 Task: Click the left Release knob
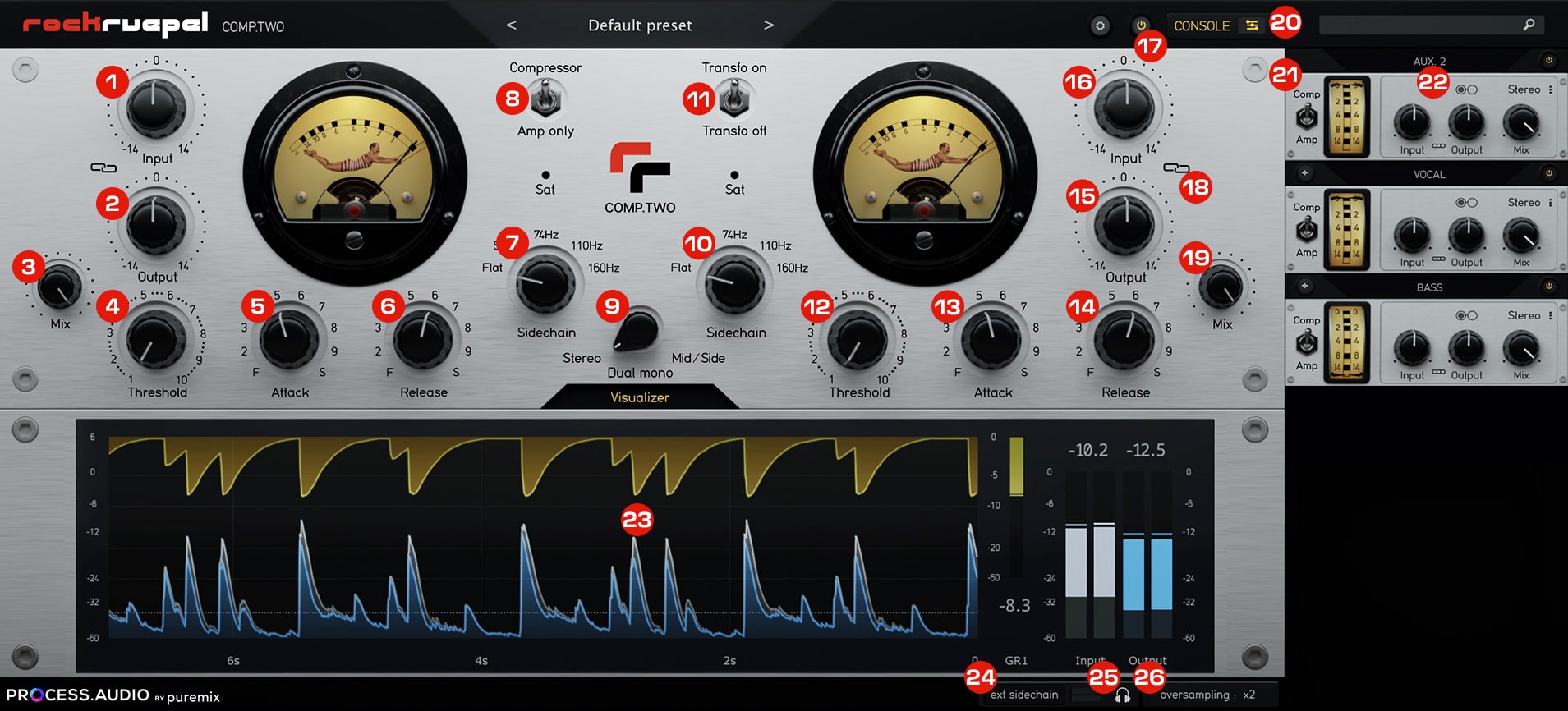click(x=422, y=339)
